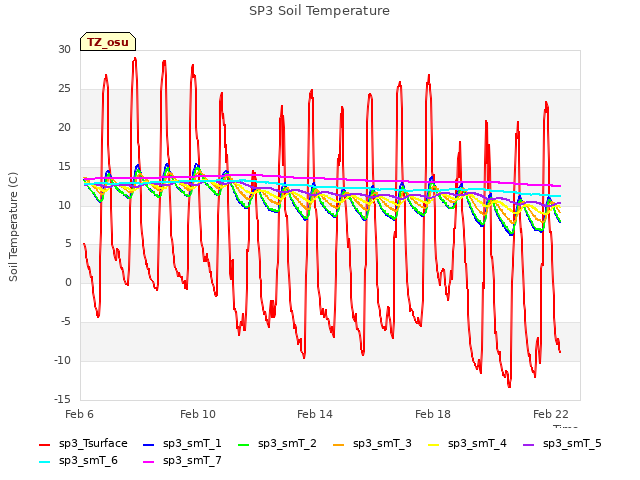The height and width of the screenshot is (480, 640).
Task: Click the 30 y-axis tick label
Action: (x=64, y=49)
